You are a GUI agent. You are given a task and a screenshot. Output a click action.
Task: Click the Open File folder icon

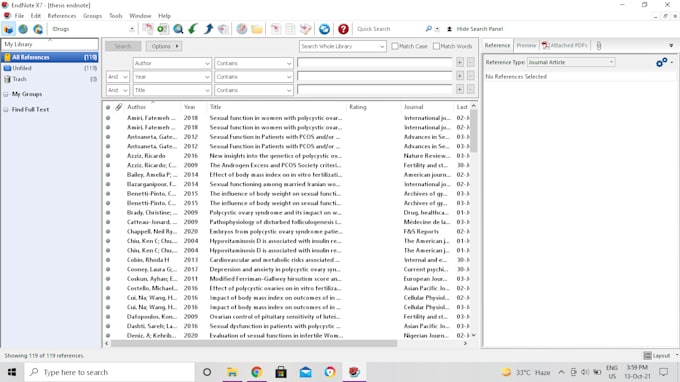click(x=257, y=29)
